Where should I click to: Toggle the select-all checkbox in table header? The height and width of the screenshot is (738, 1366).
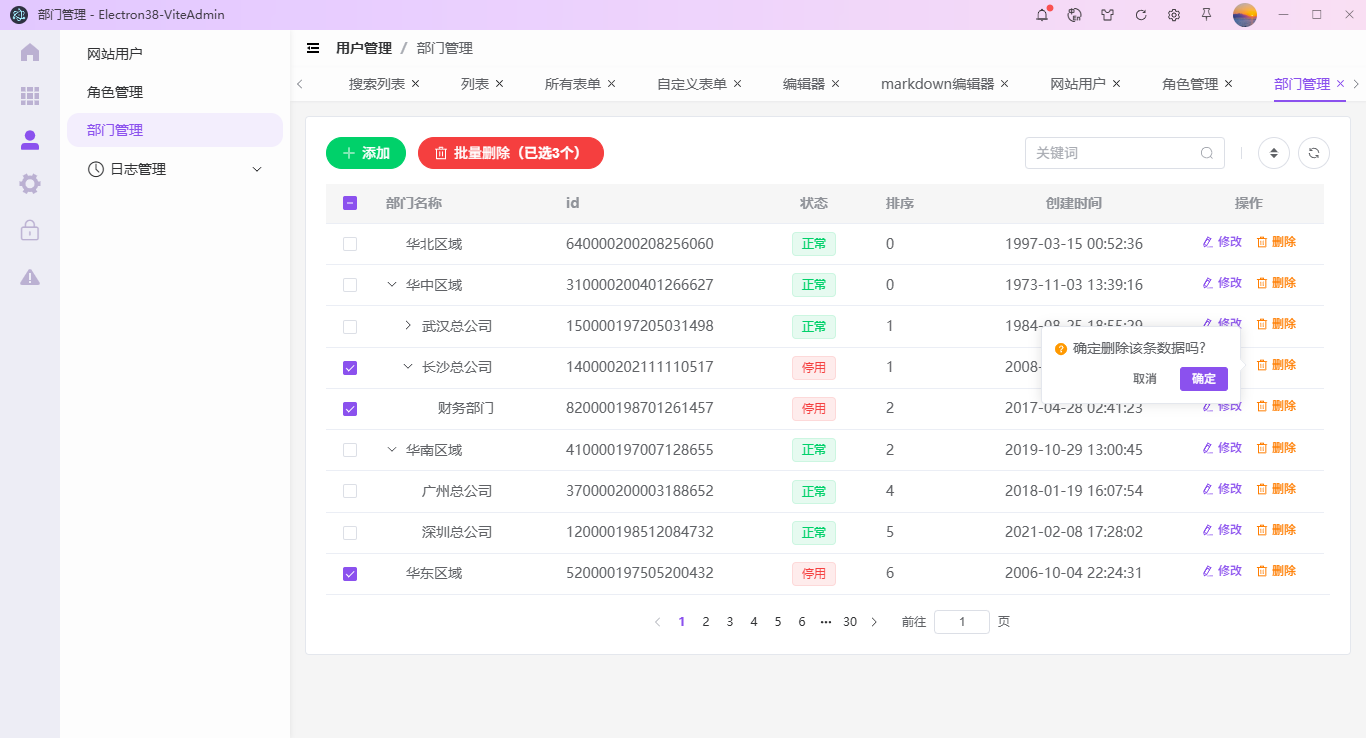(x=349, y=203)
